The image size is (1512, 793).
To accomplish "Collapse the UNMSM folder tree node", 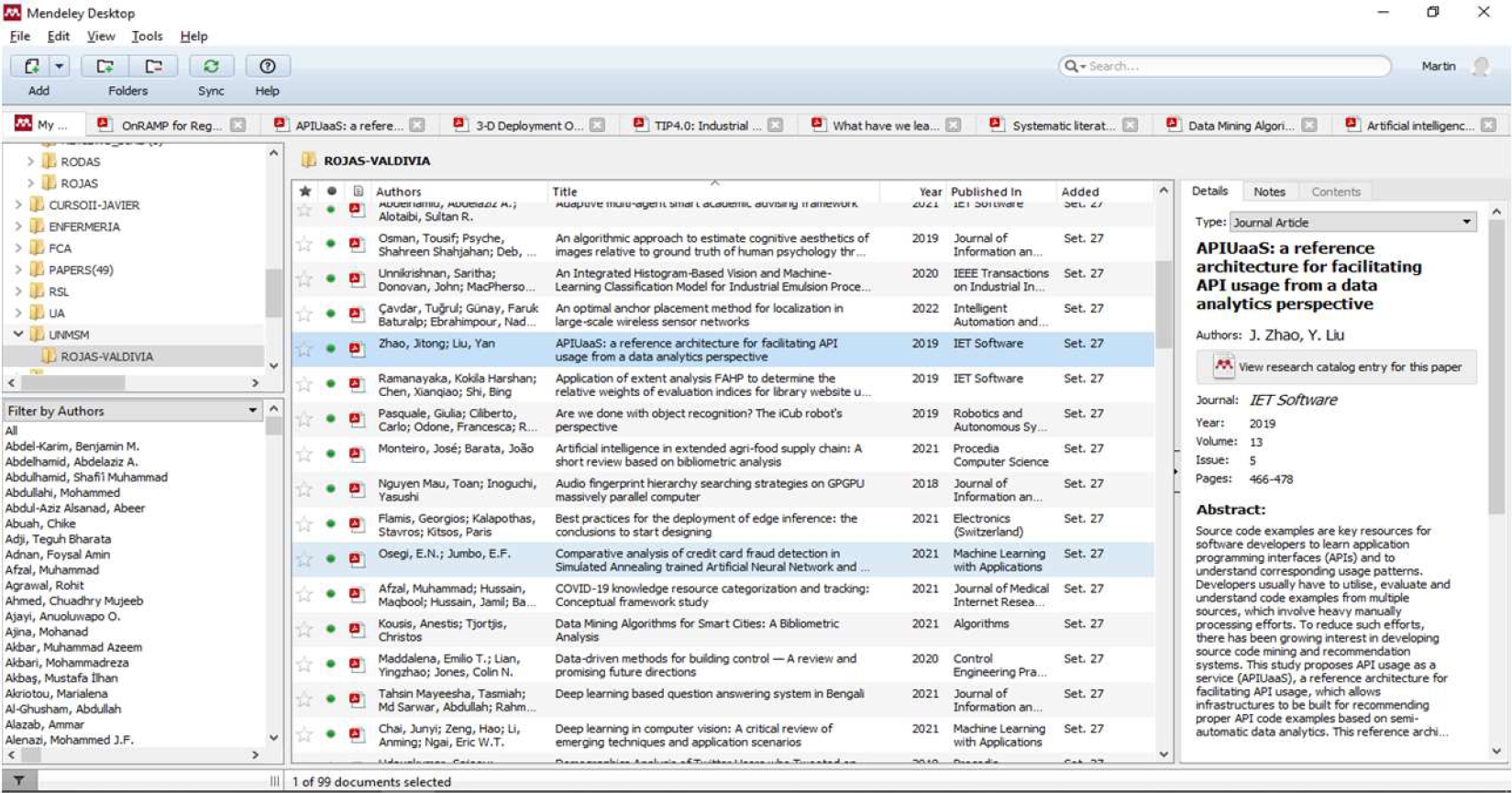I will [x=18, y=335].
